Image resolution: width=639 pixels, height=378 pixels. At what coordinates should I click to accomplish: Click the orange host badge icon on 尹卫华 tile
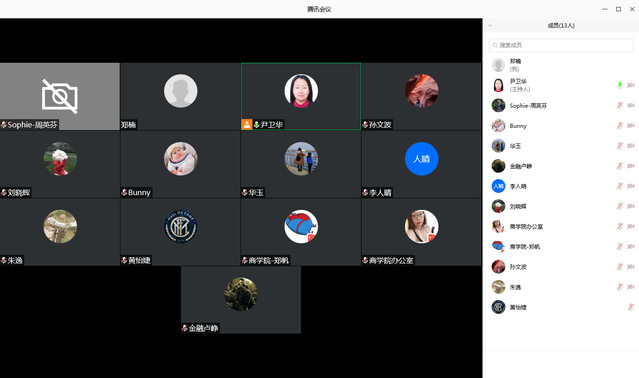pyautogui.click(x=247, y=124)
